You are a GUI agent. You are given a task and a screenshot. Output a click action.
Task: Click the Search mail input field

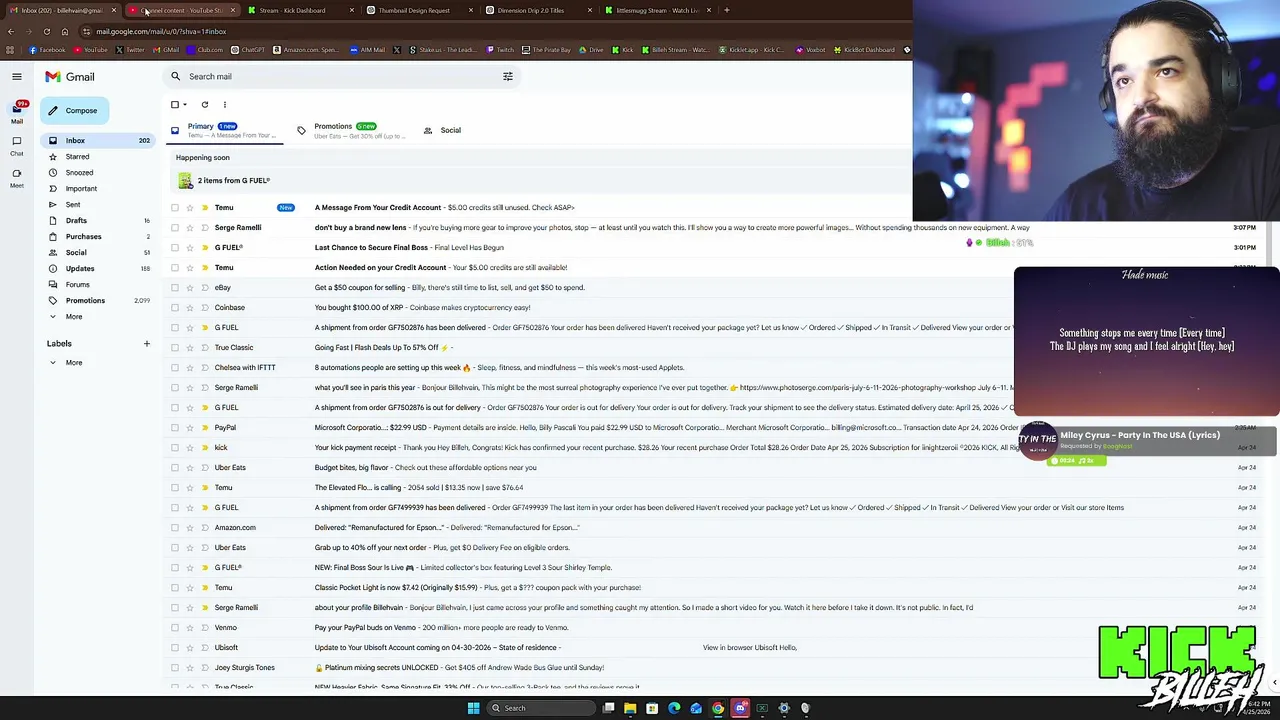pyautogui.click(x=343, y=77)
